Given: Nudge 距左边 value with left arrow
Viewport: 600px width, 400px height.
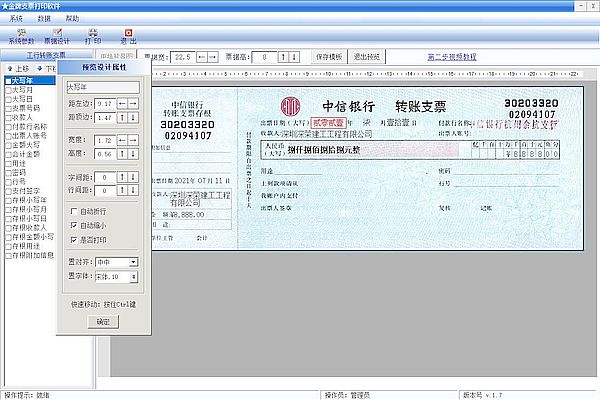Looking at the screenshot, I should click(x=122, y=103).
